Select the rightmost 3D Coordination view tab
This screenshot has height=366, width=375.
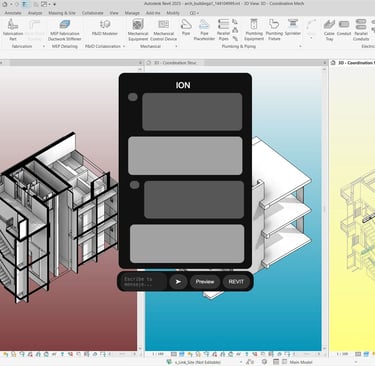[x=353, y=63]
